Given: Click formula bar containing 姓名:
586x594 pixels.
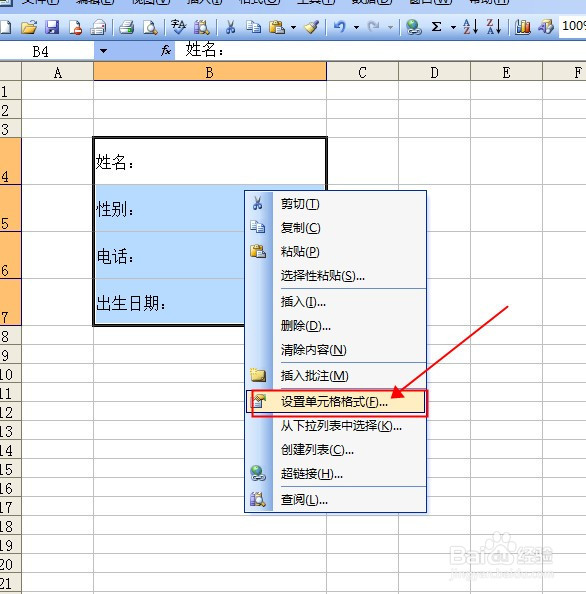Looking at the screenshot, I should click(380, 50).
